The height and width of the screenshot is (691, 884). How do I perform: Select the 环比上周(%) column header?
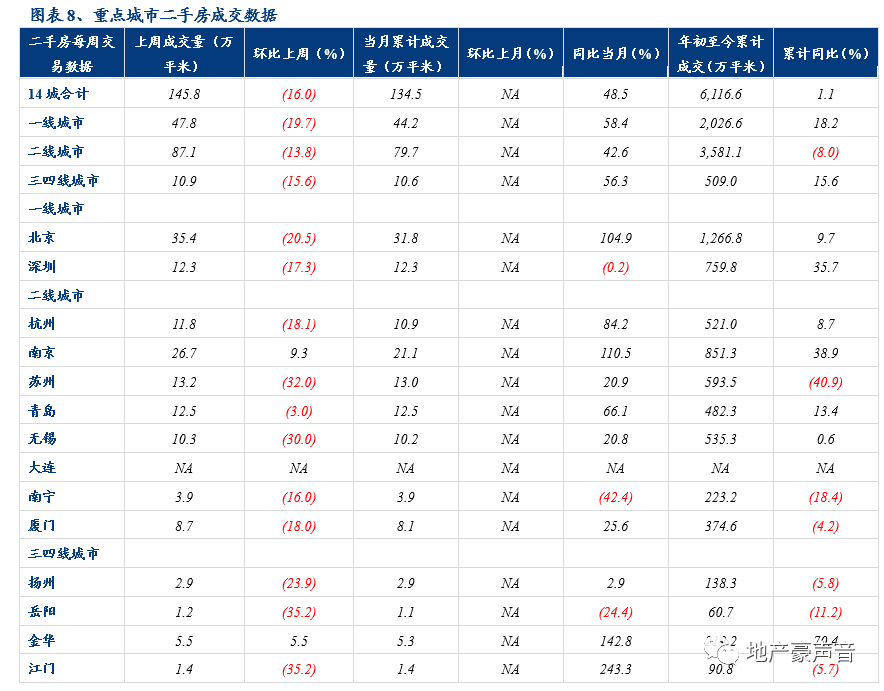pos(299,53)
